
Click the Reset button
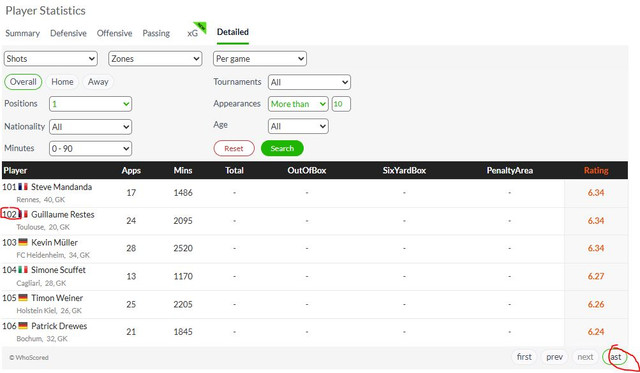pyautogui.click(x=234, y=149)
